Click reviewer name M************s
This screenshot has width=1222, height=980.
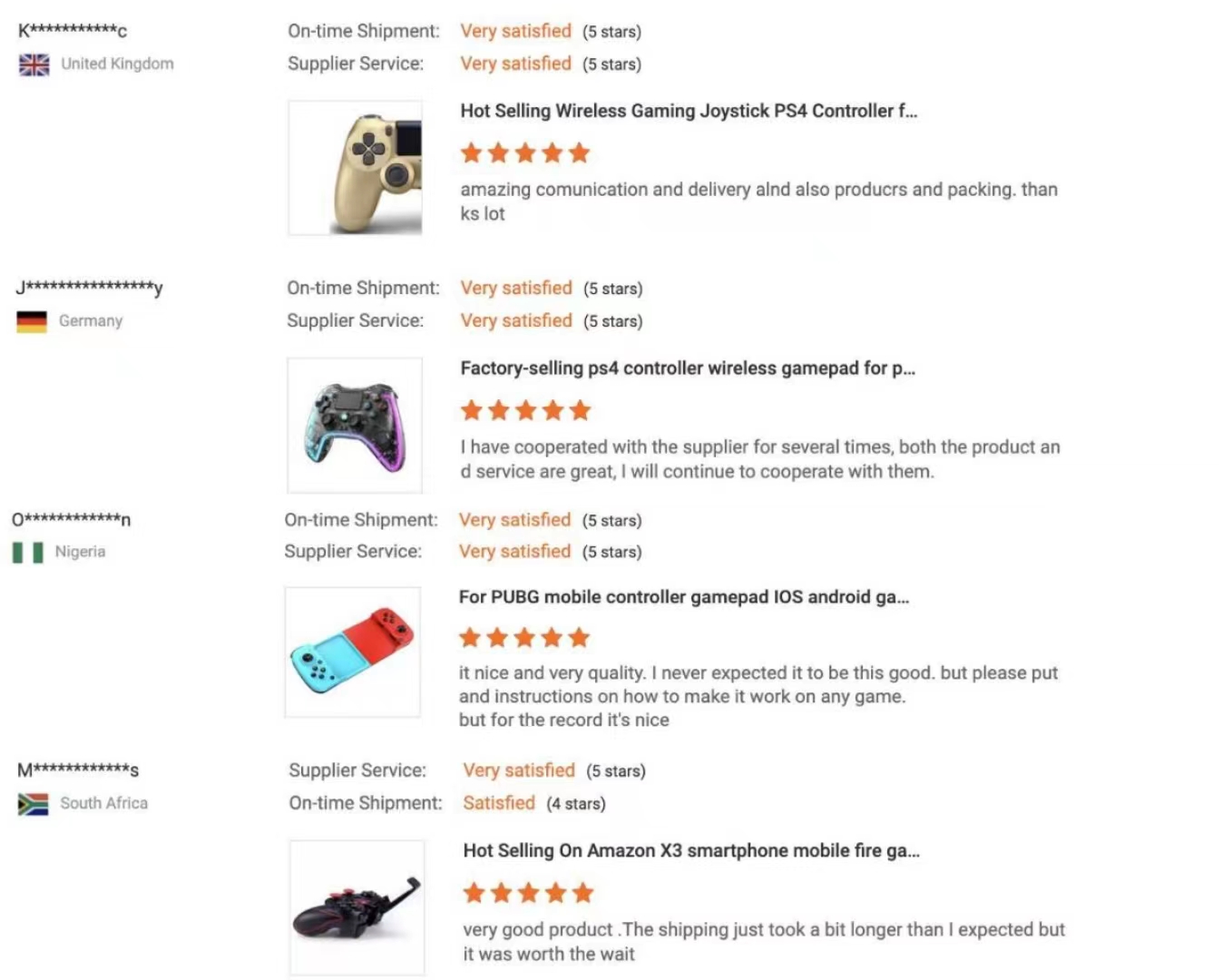(78, 770)
